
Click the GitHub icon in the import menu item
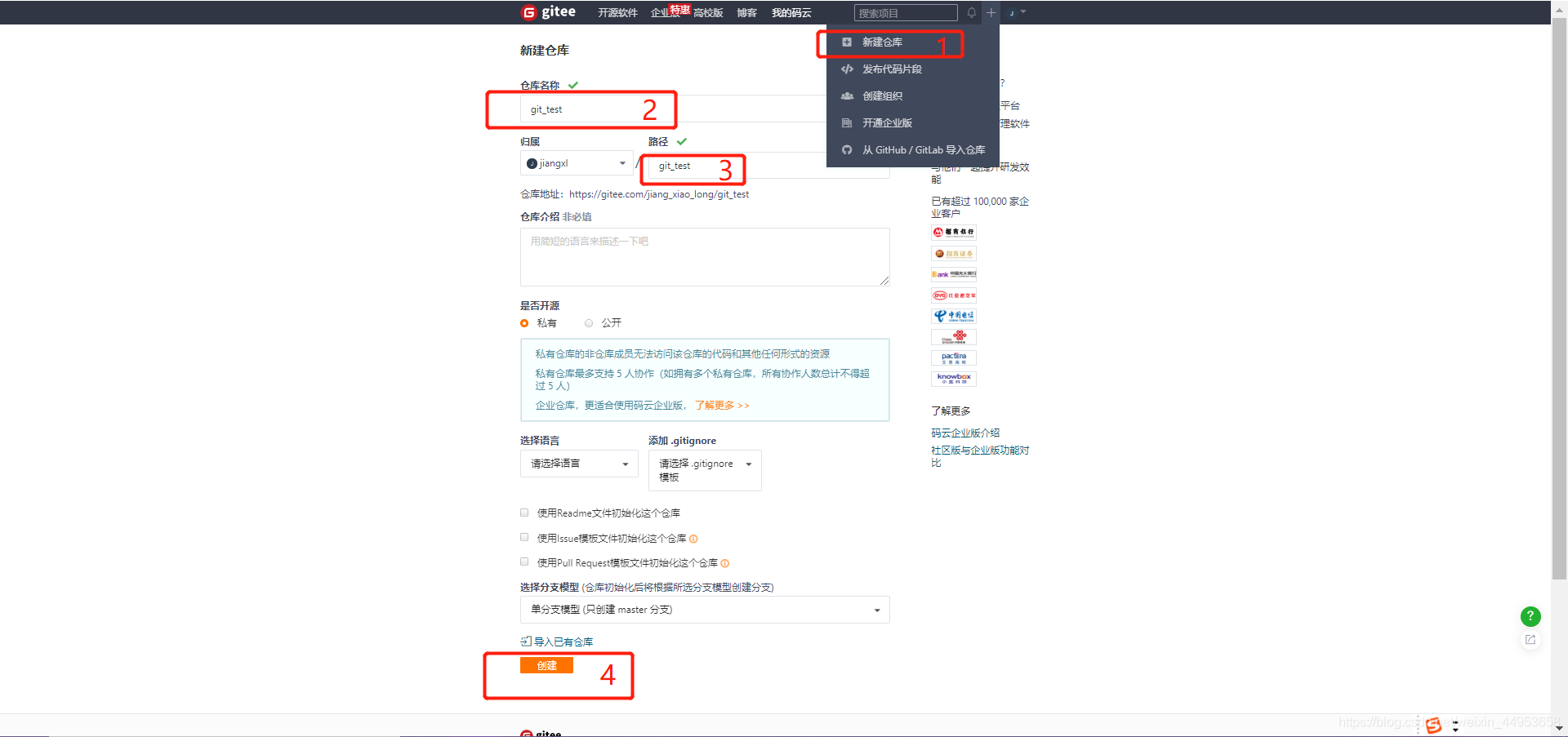point(847,149)
